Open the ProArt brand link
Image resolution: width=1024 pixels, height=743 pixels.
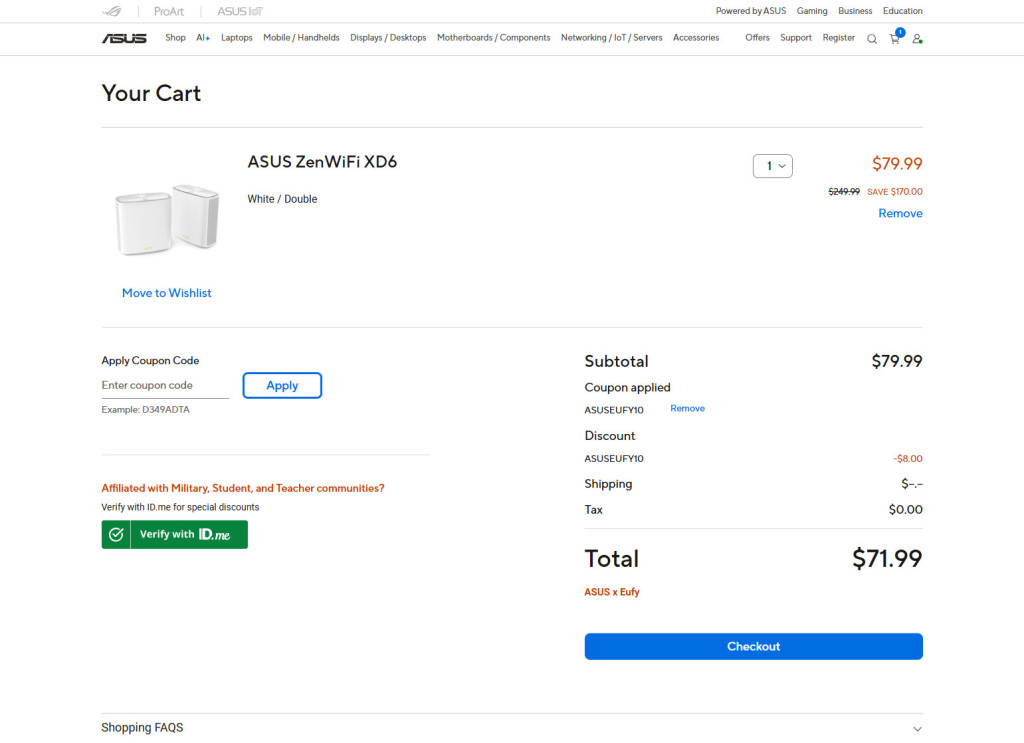coord(169,11)
